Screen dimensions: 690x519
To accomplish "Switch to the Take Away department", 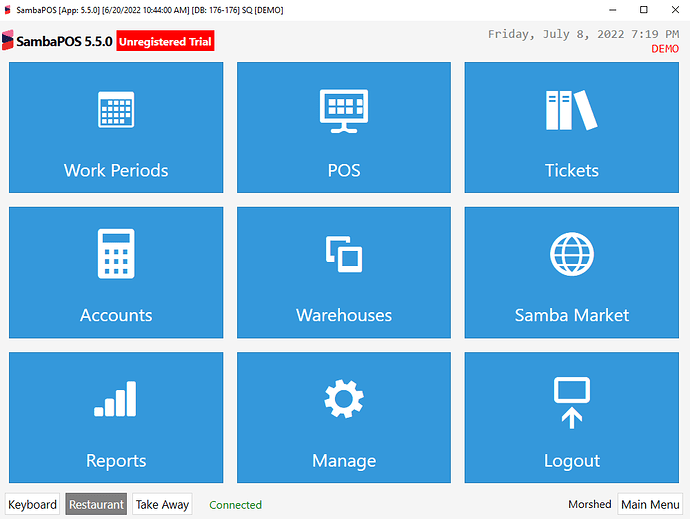I will (162, 504).
